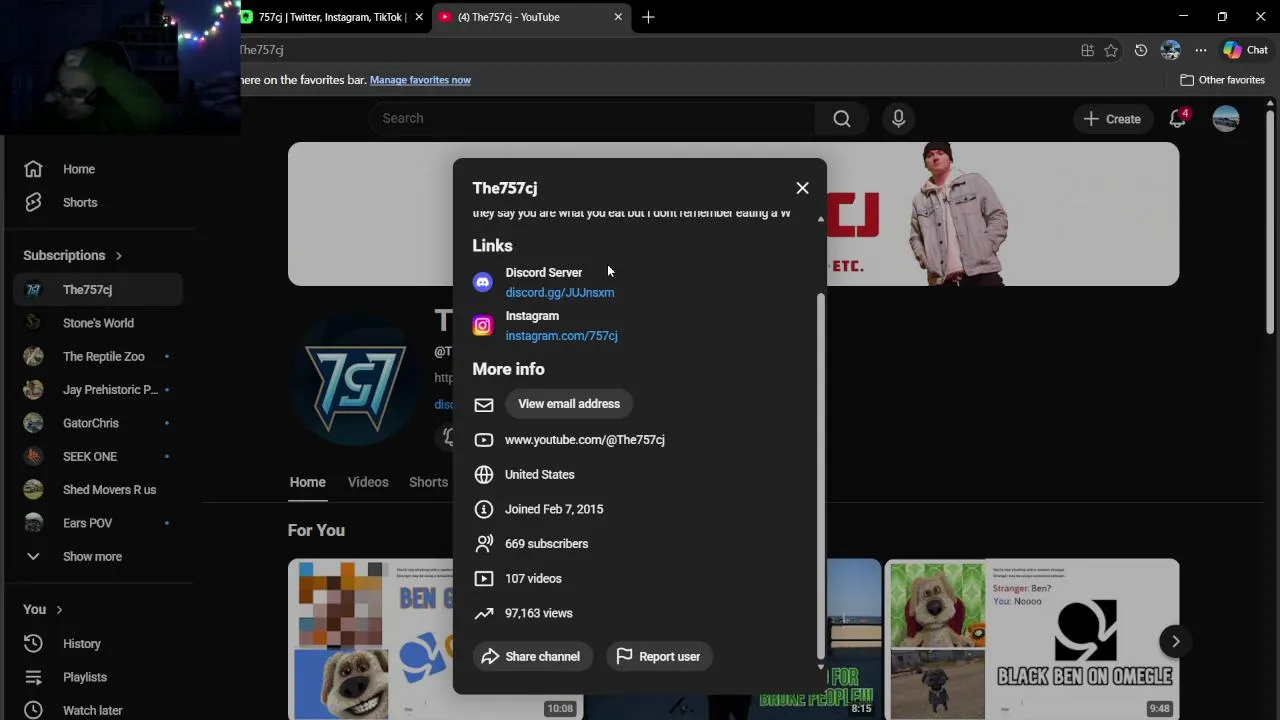
Task: Open YouTube account avatar menu
Action: (1226, 118)
